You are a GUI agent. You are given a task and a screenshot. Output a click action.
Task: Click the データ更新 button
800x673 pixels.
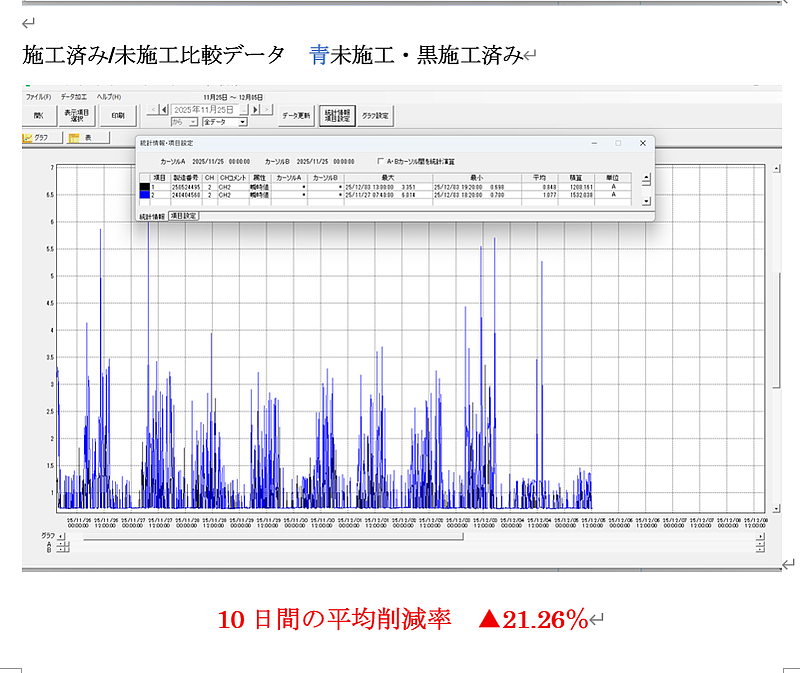297,115
